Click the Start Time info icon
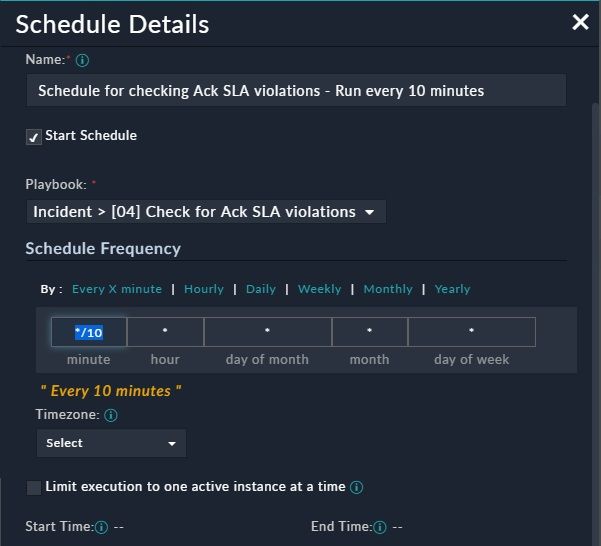 pyautogui.click(x=101, y=527)
